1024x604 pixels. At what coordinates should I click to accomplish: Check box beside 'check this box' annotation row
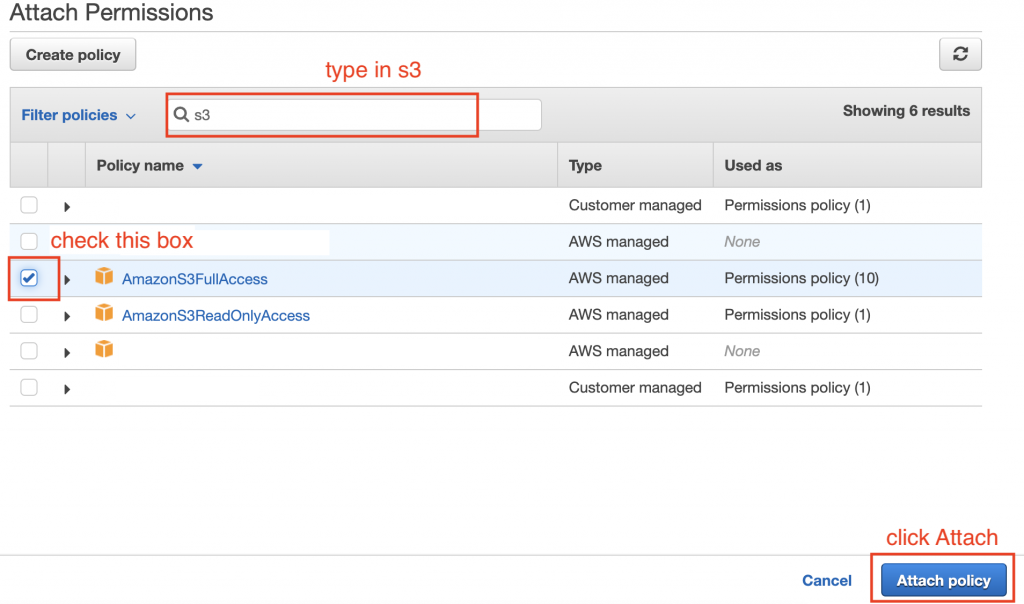[x=29, y=242]
